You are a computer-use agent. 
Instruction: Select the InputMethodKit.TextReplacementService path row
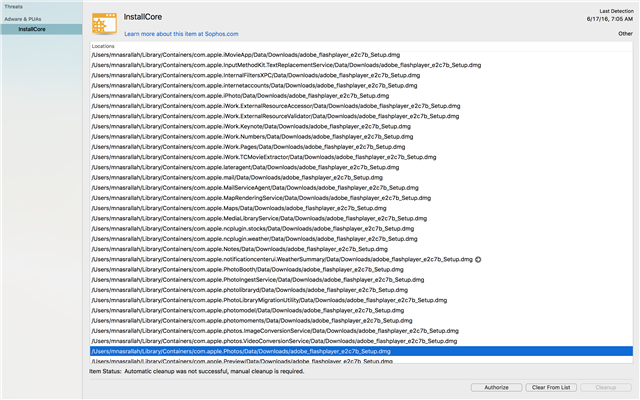pyautogui.click(x=361, y=65)
